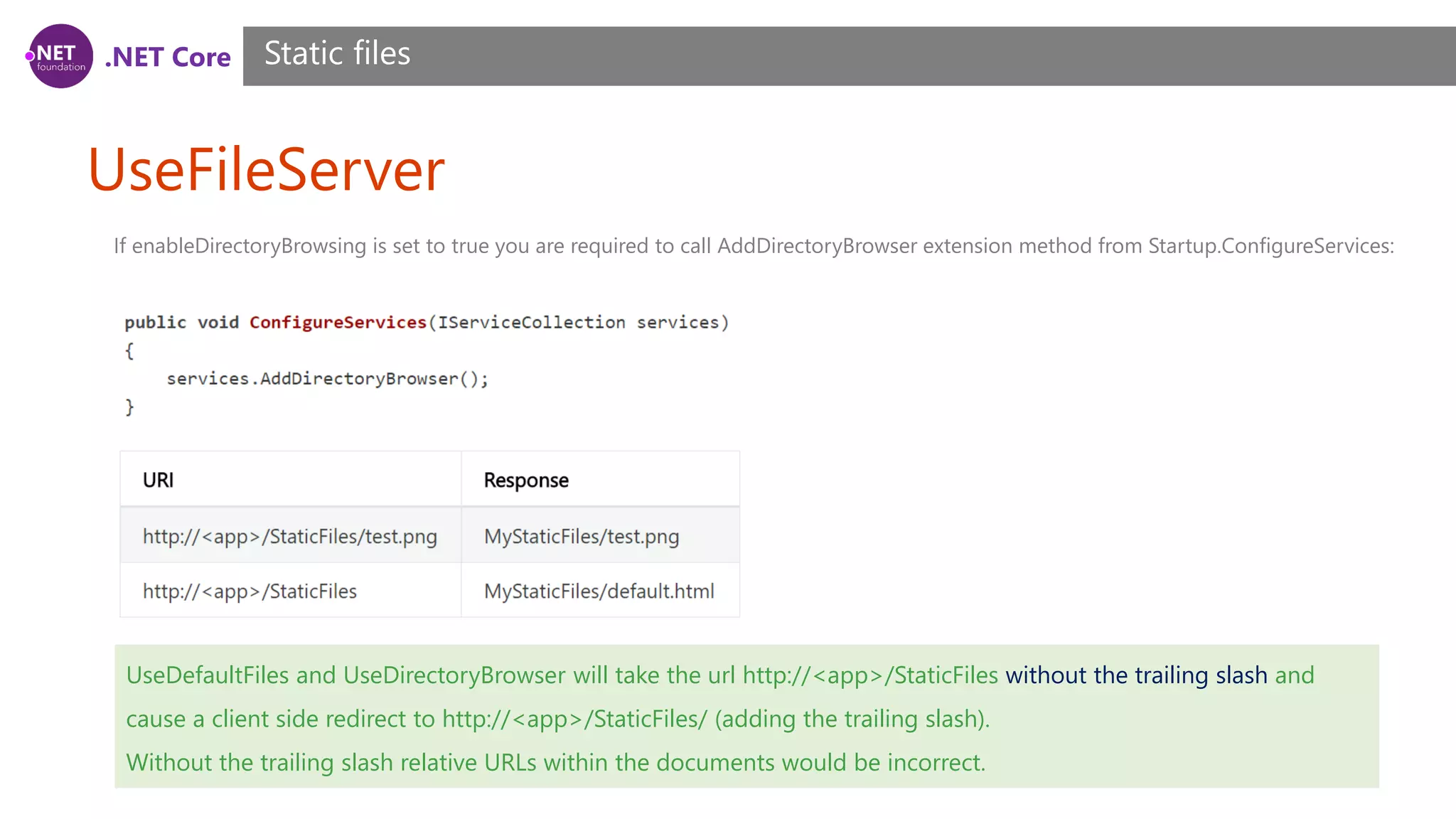Click the Response column header
Screen dimensions: 1456x819
526,481
